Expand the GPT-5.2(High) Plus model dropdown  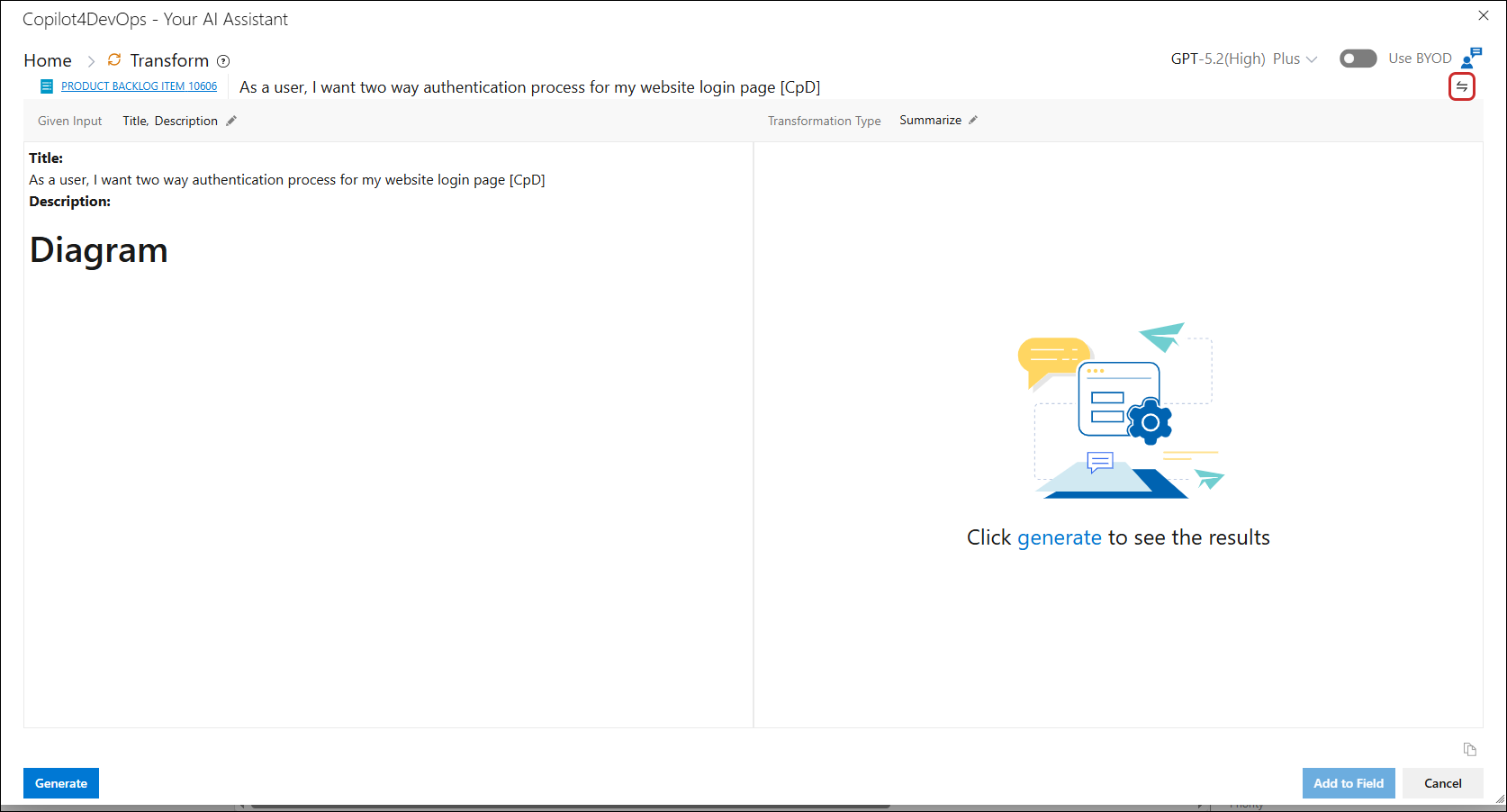1243,59
